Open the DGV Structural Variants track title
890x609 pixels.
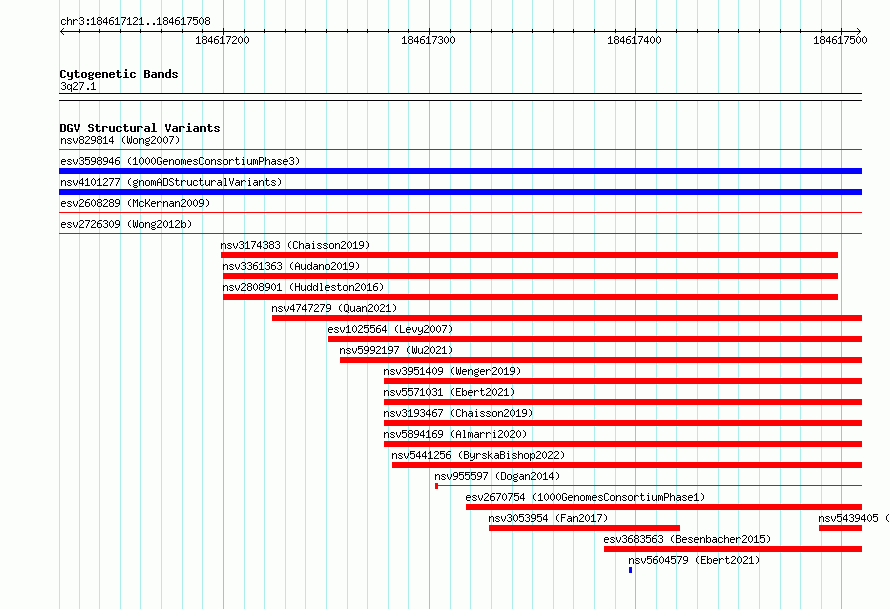140,128
